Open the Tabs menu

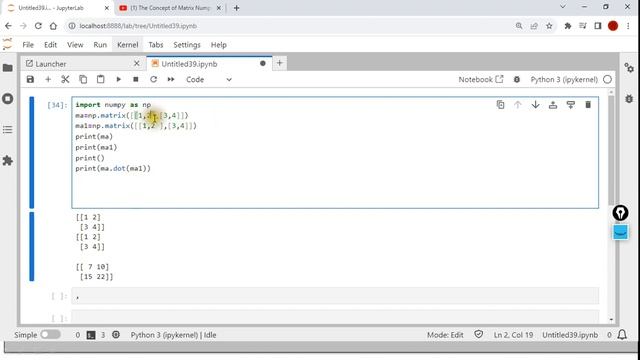(156, 45)
